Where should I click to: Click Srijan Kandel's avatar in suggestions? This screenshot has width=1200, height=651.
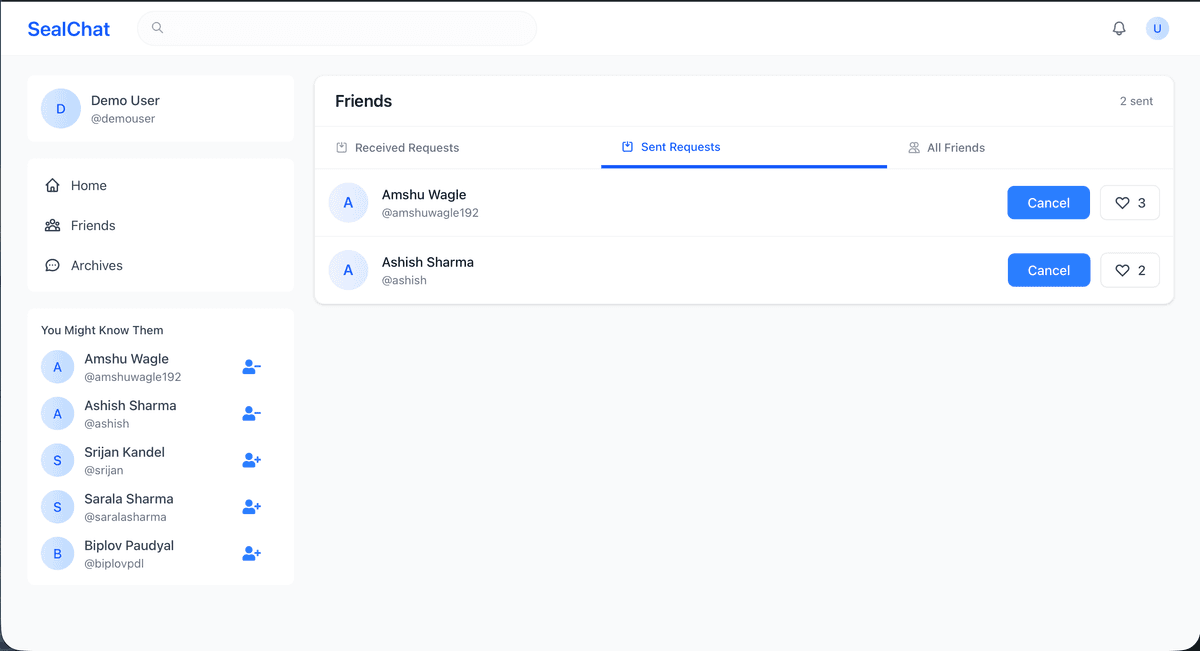pos(57,460)
